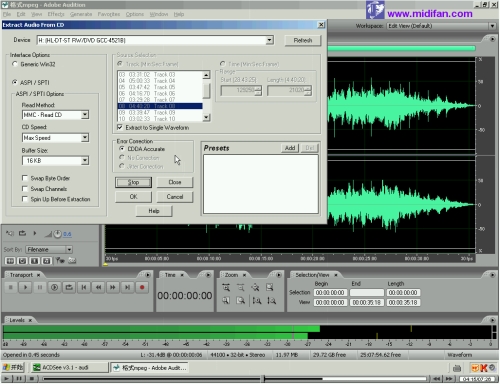Screen dimensions: 500x384
Task: Toggle Show Audio Files filter icon
Action: point(10,261)
